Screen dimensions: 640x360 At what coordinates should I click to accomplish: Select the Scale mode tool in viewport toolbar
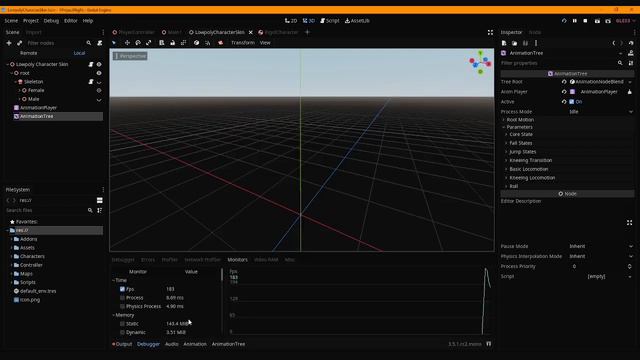[x=149, y=42]
